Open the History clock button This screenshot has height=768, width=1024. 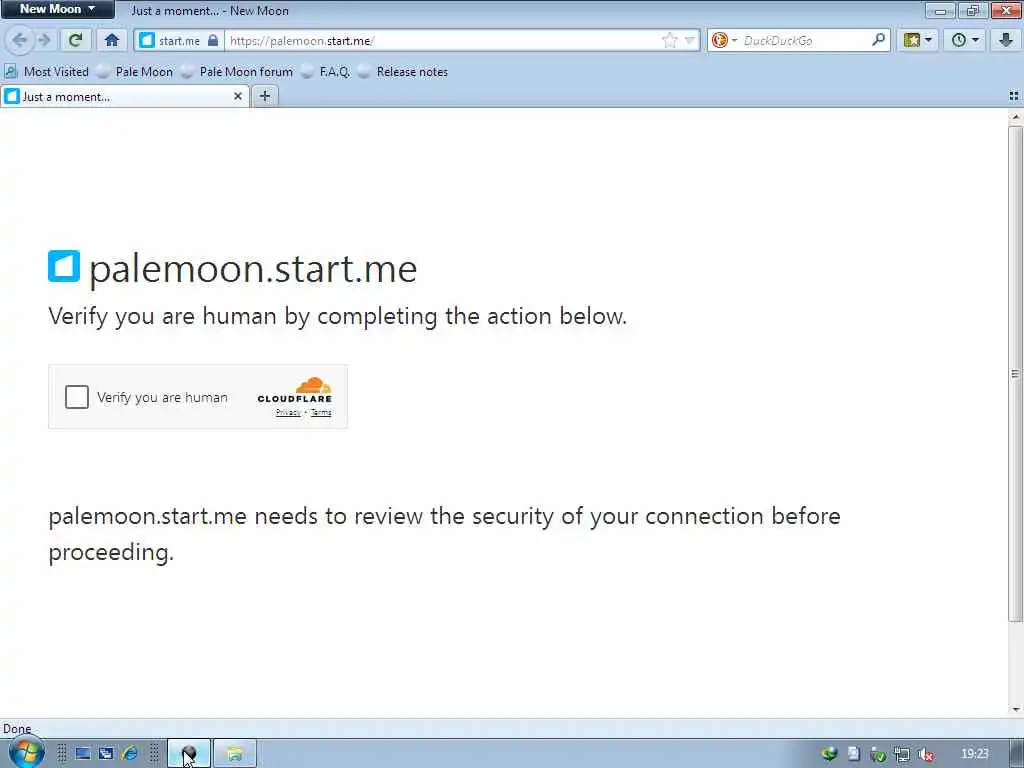click(965, 40)
